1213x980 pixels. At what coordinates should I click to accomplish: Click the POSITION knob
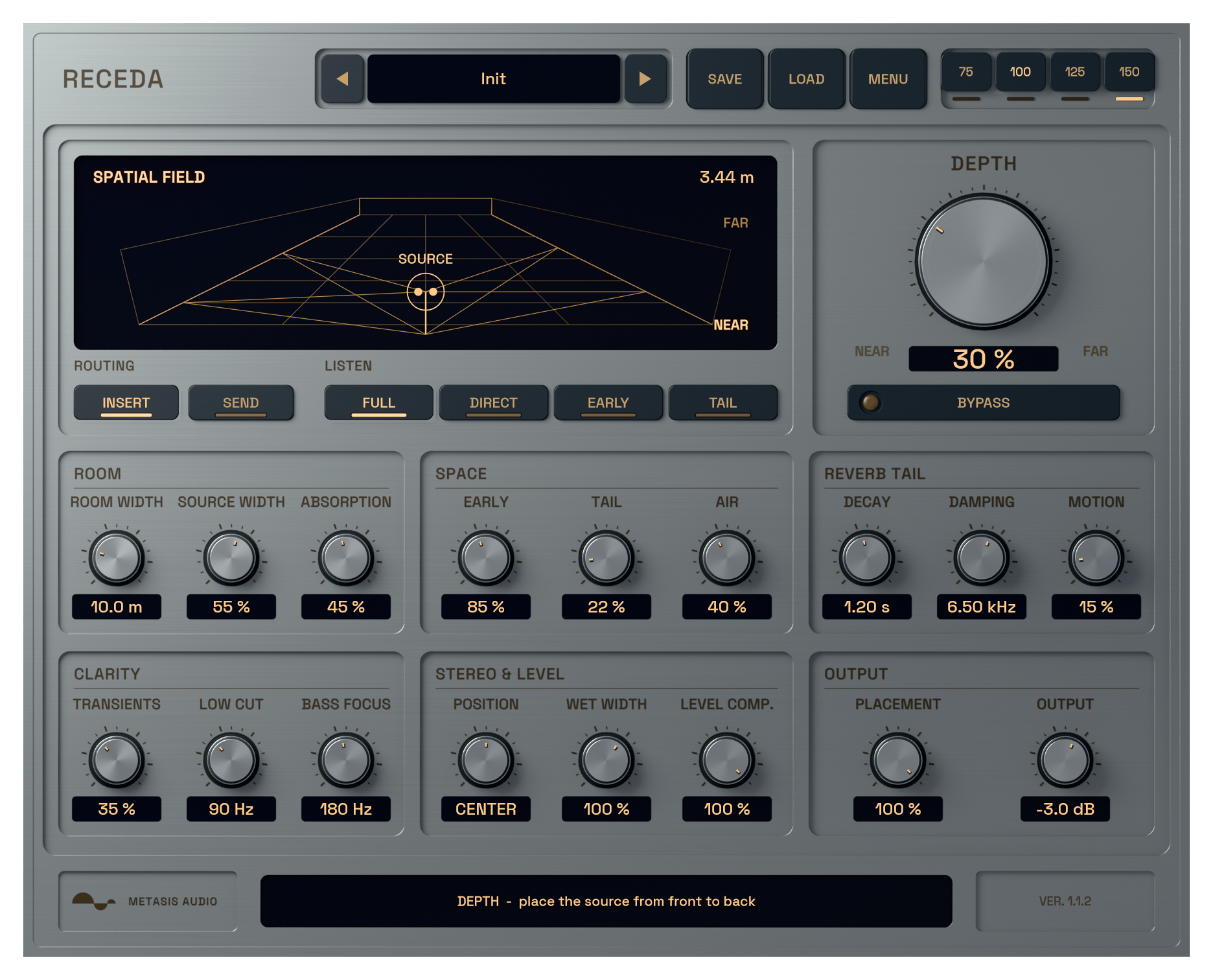tap(486, 760)
